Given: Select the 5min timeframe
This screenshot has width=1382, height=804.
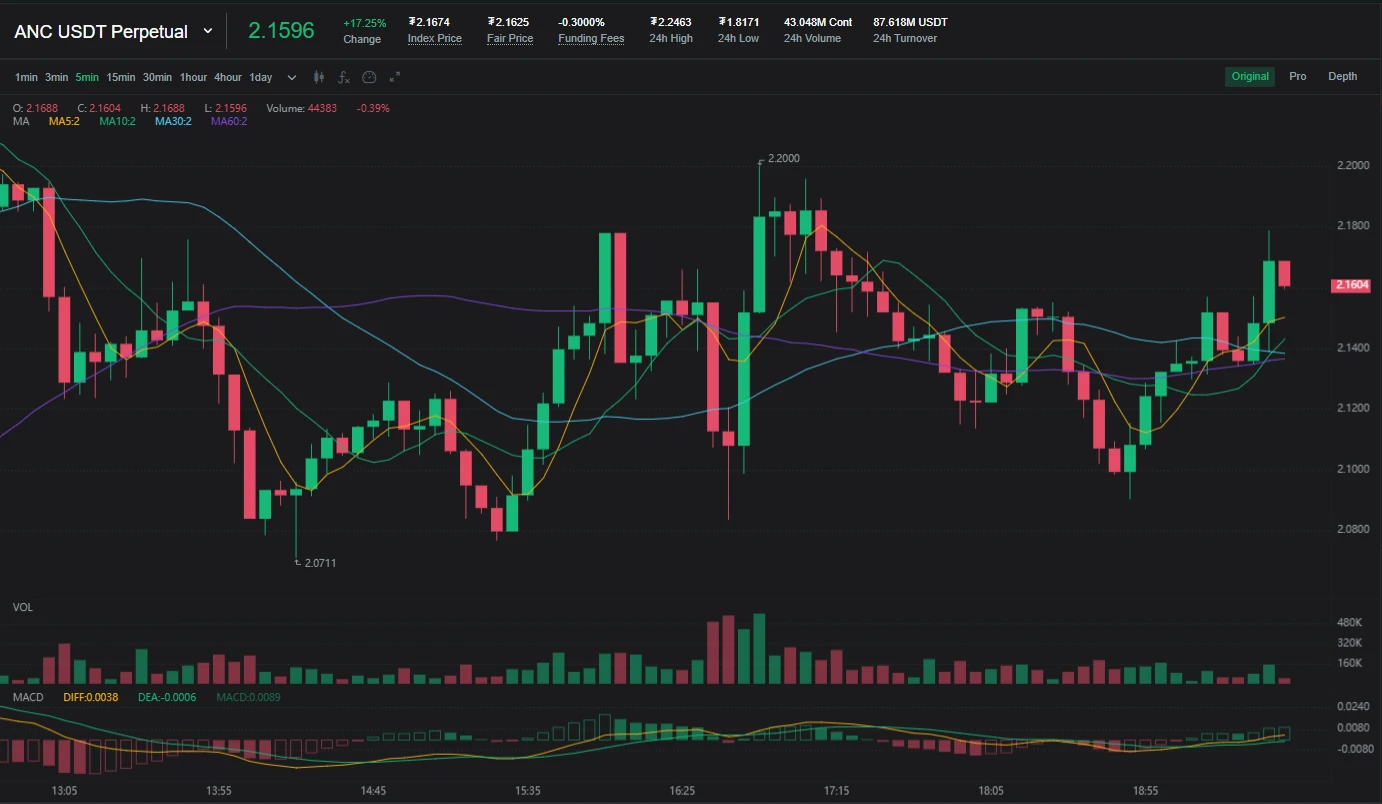Looking at the screenshot, I should tap(87, 77).
